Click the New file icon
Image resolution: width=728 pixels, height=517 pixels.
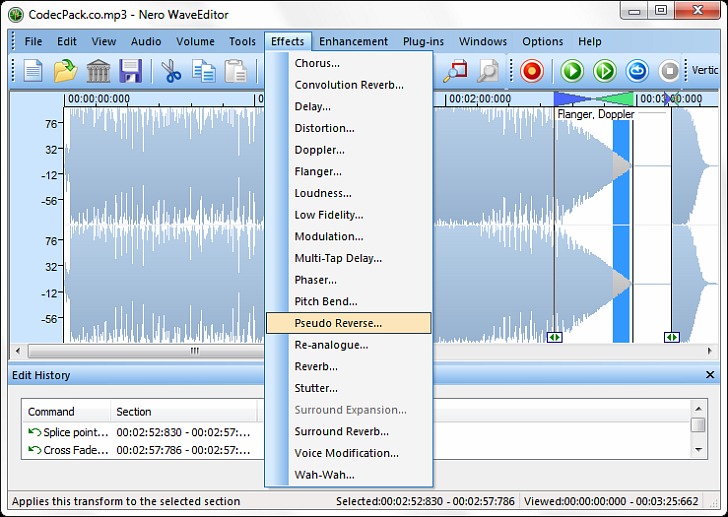point(33,71)
